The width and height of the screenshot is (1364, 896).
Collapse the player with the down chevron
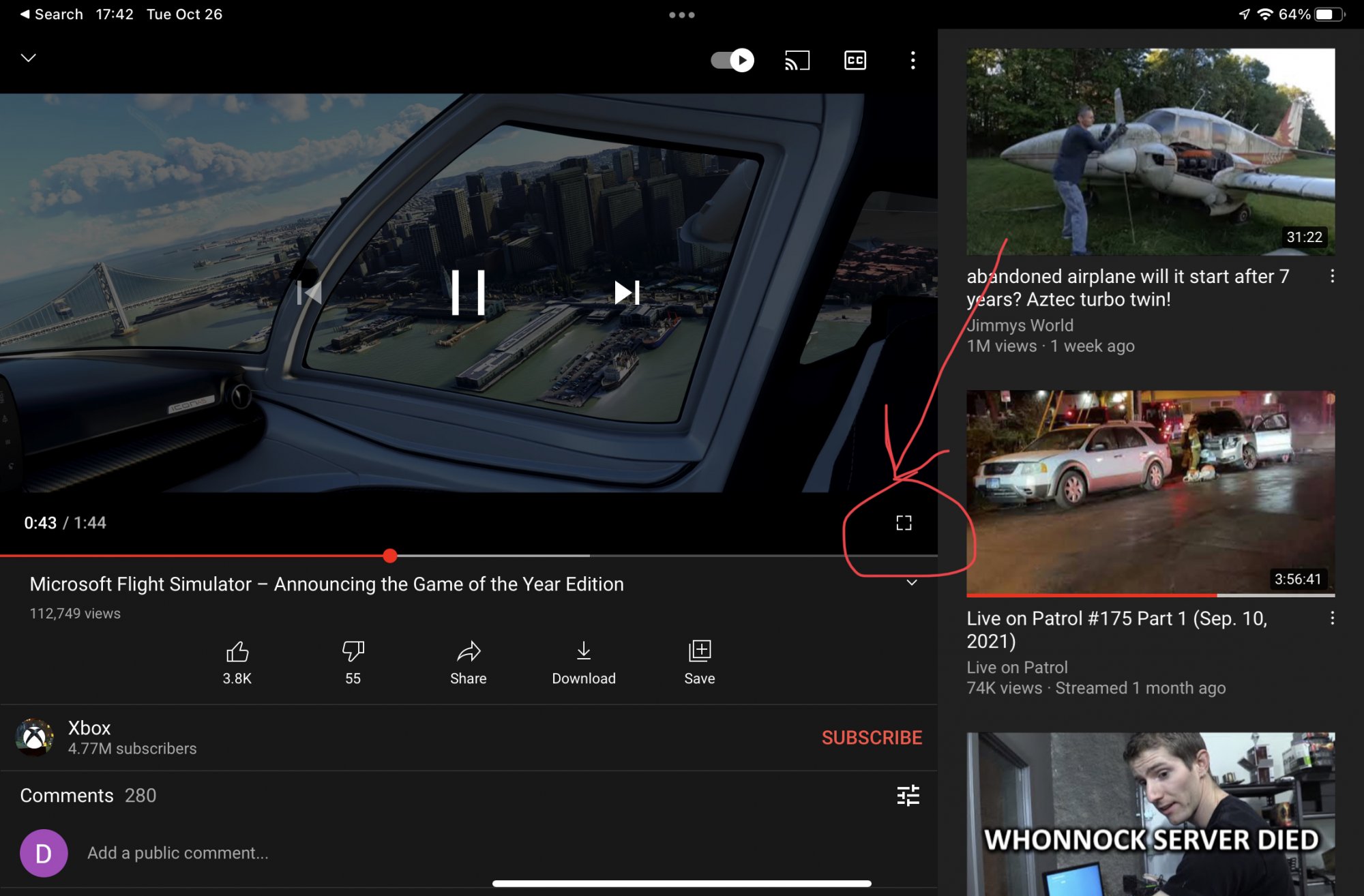[29, 58]
